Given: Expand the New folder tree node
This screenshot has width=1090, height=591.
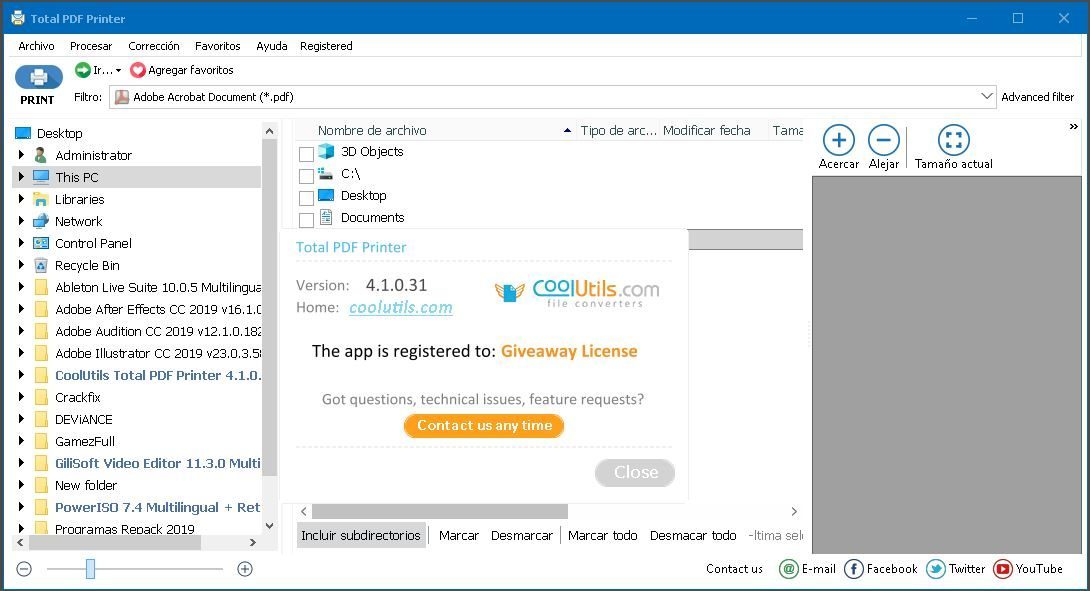Looking at the screenshot, I should point(21,485).
